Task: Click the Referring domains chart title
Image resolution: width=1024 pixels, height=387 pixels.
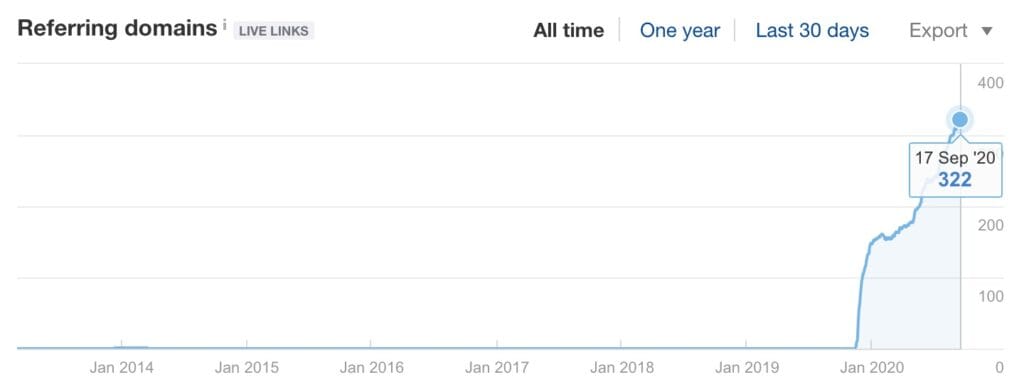Action: pos(117,29)
